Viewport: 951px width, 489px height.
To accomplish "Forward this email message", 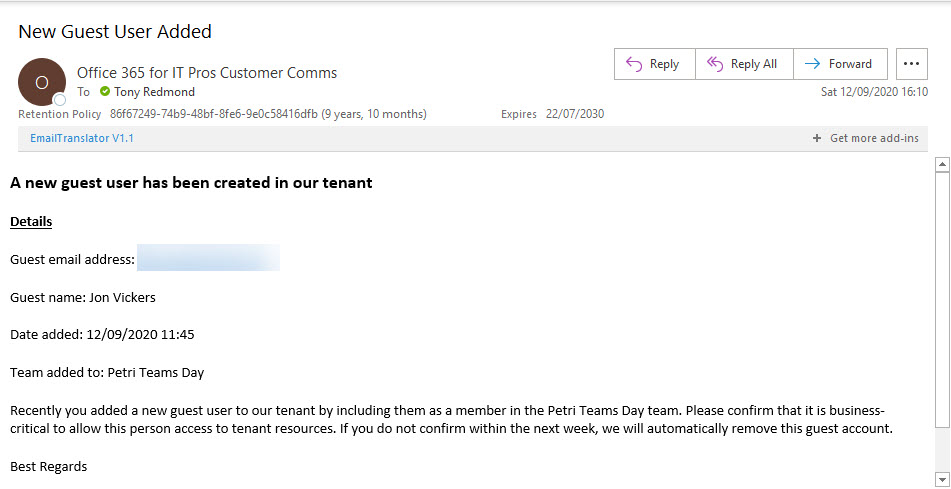I will click(x=841, y=64).
